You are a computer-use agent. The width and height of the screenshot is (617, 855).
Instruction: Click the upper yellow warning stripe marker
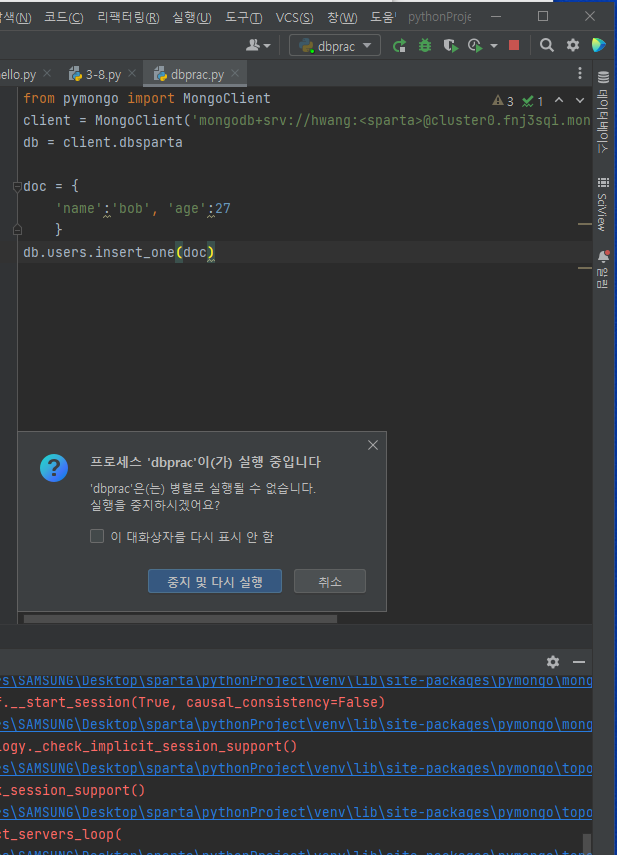585,224
